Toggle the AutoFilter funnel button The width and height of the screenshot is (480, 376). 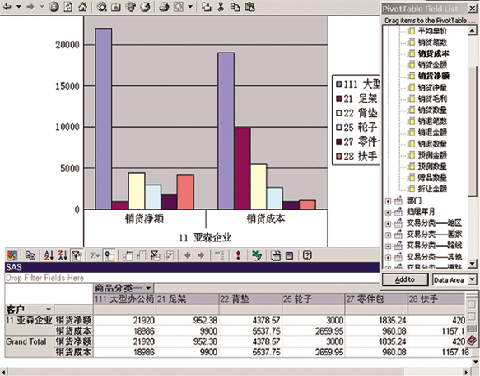77,255
